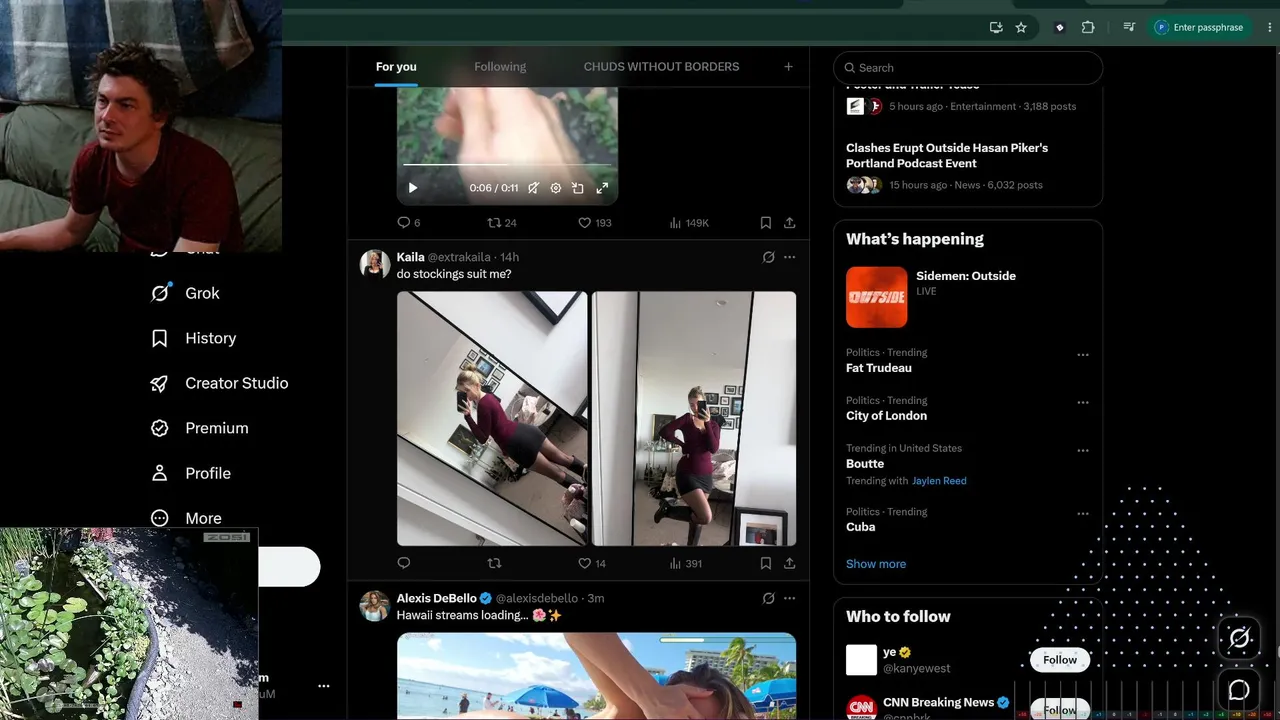Open the video player settings gear
Viewport: 1280px width, 720px height.
pos(556,188)
